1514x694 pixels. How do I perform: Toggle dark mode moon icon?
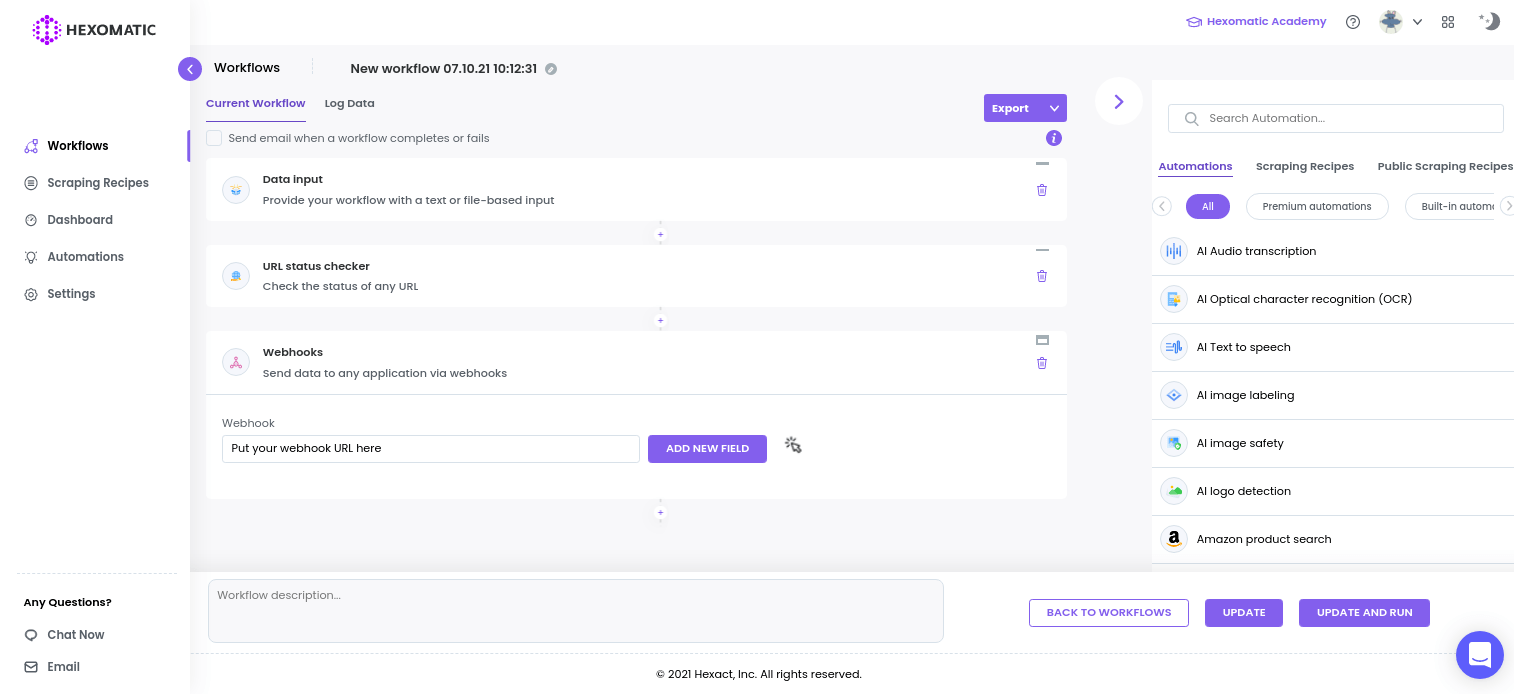click(1489, 21)
